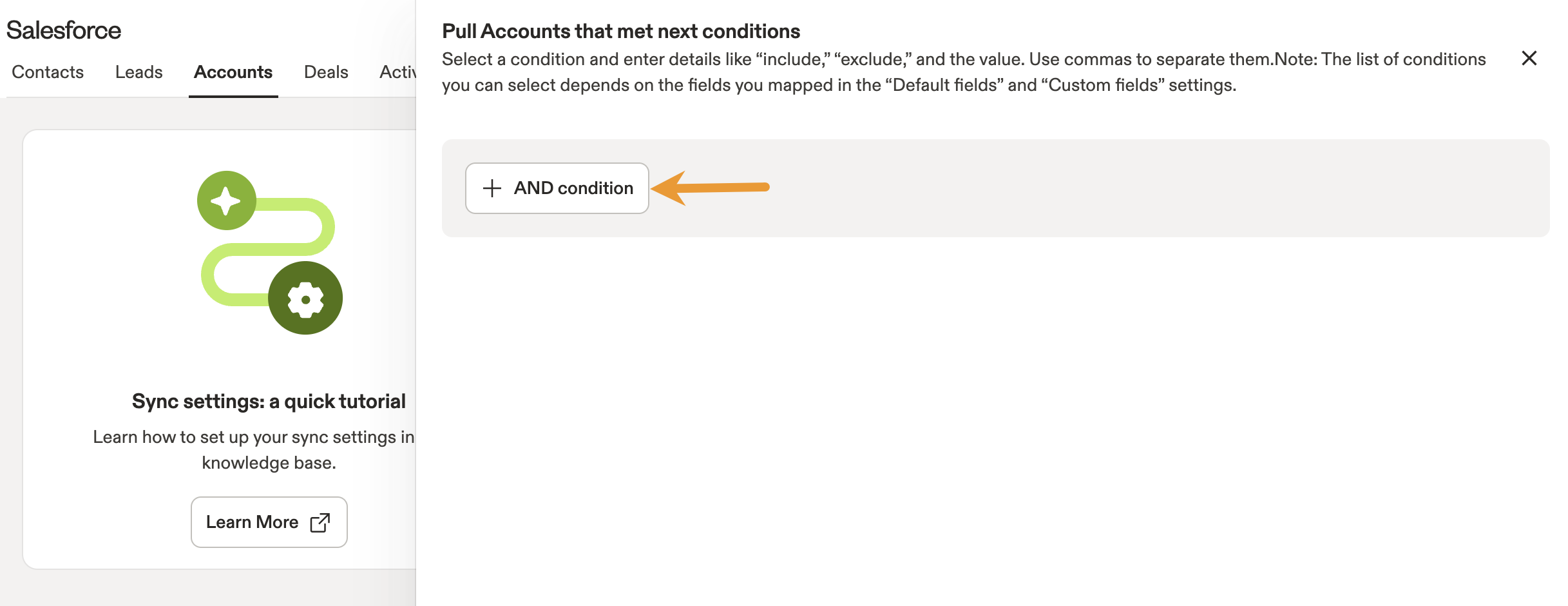Click the dark green gear icon
The height and width of the screenshot is (606, 1568).
point(305,298)
